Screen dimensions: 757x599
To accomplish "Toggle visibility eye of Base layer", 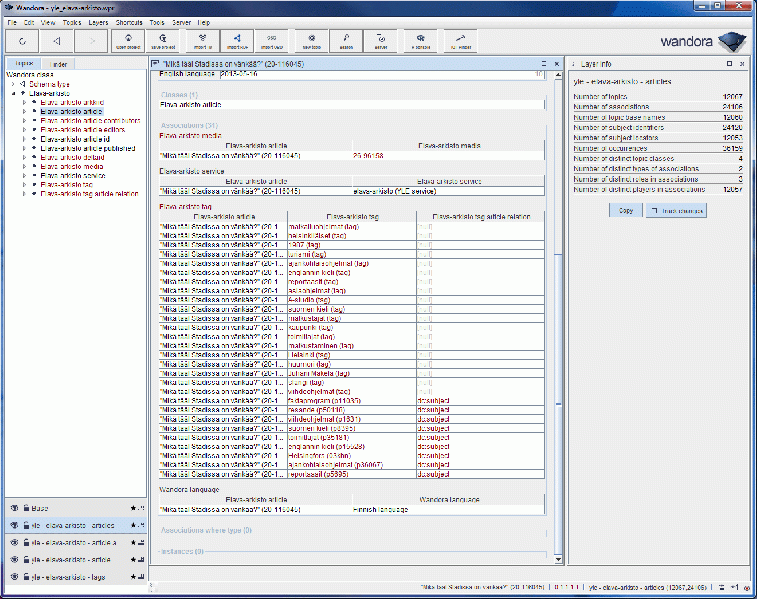I will (x=14, y=508).
